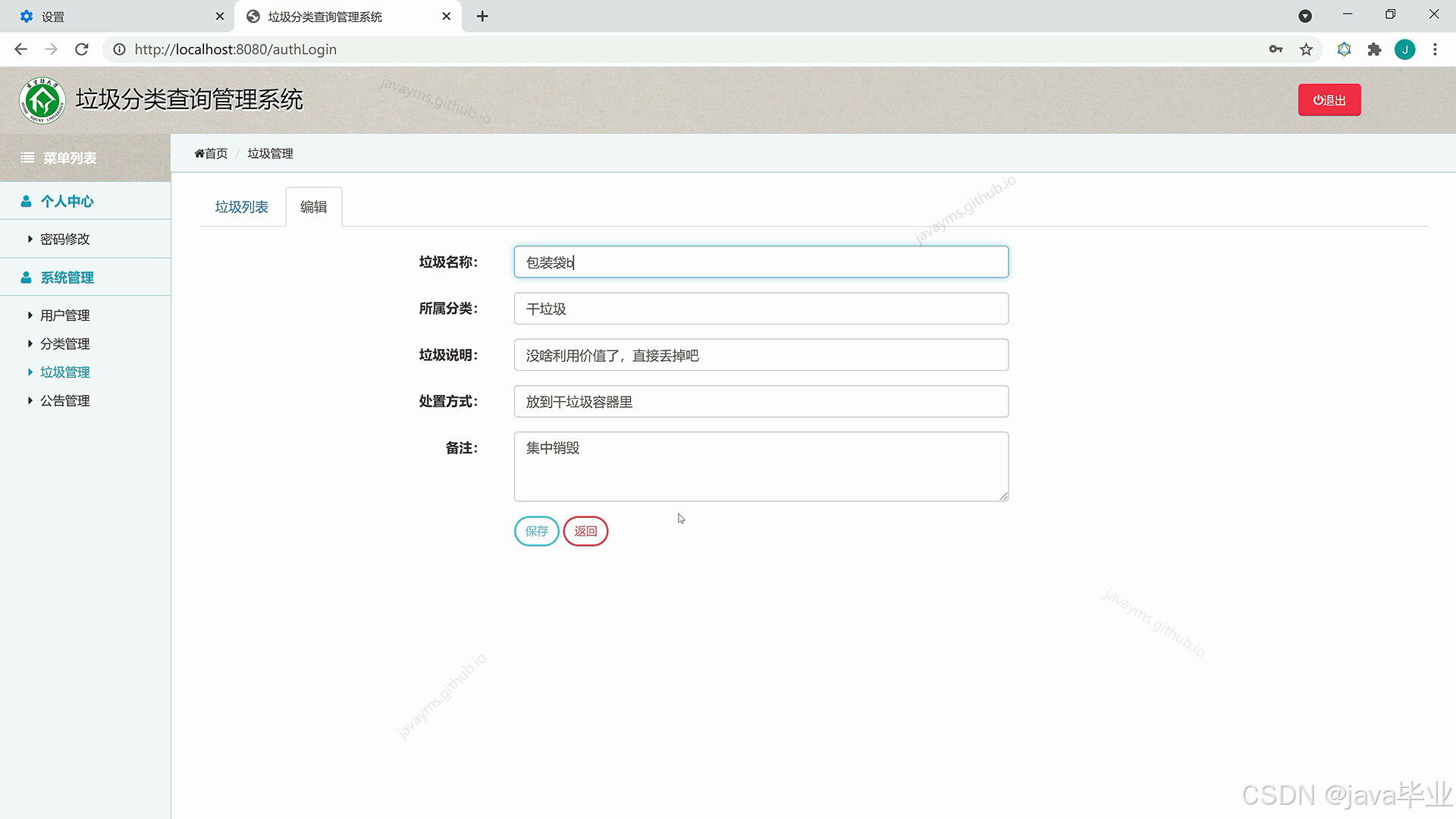1456x819 pixels.
Task: Restore down the browser window
Action: point(1390,14)
